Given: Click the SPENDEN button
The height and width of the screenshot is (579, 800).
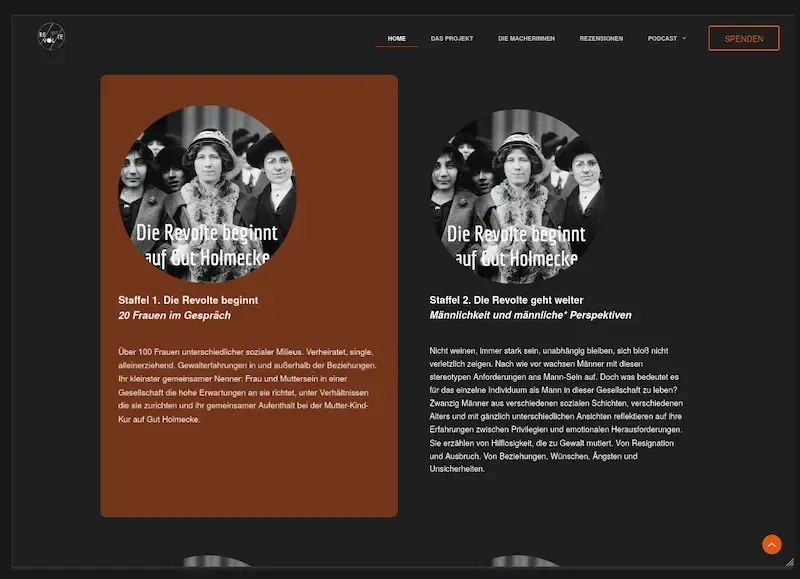Looking at the screenshot, I should 744,37.
